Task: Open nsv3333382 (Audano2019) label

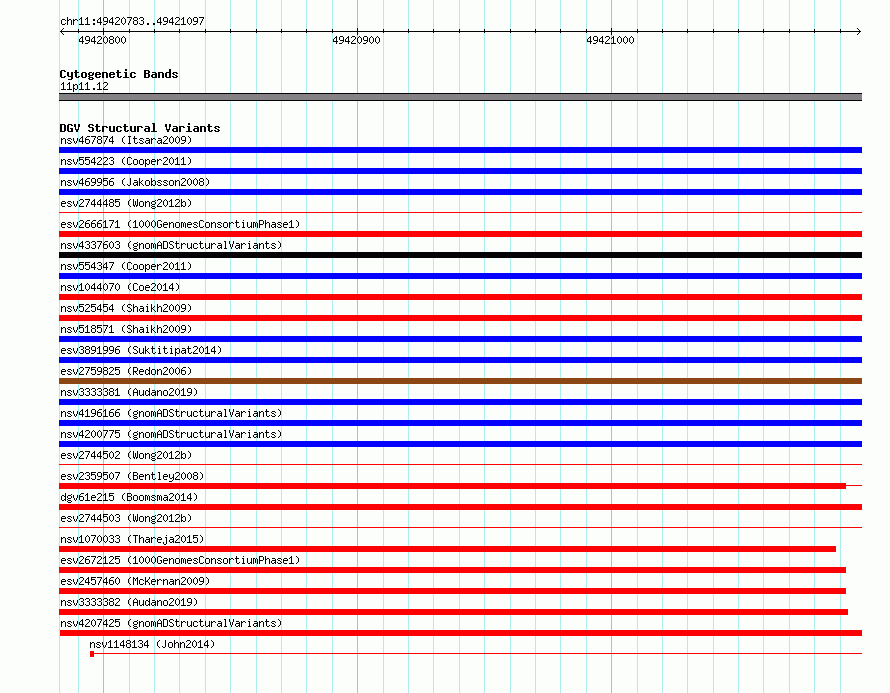Action: pyautogui.click(x=129, y=602)
